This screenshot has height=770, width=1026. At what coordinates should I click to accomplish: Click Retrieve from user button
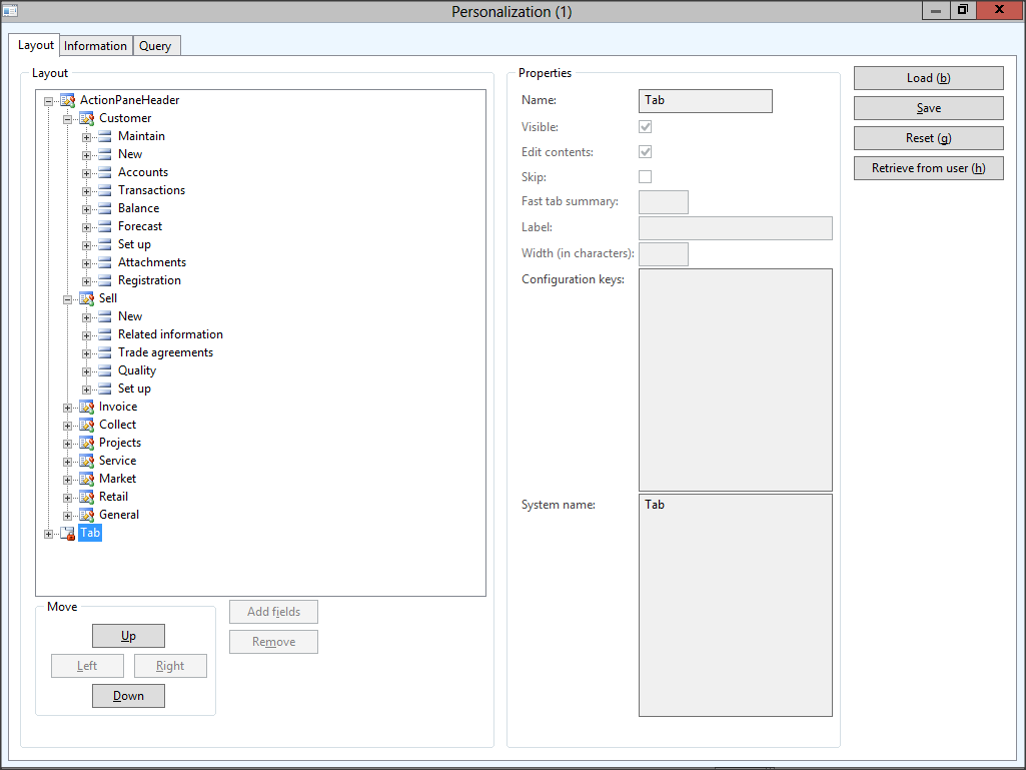click(928, 168)
